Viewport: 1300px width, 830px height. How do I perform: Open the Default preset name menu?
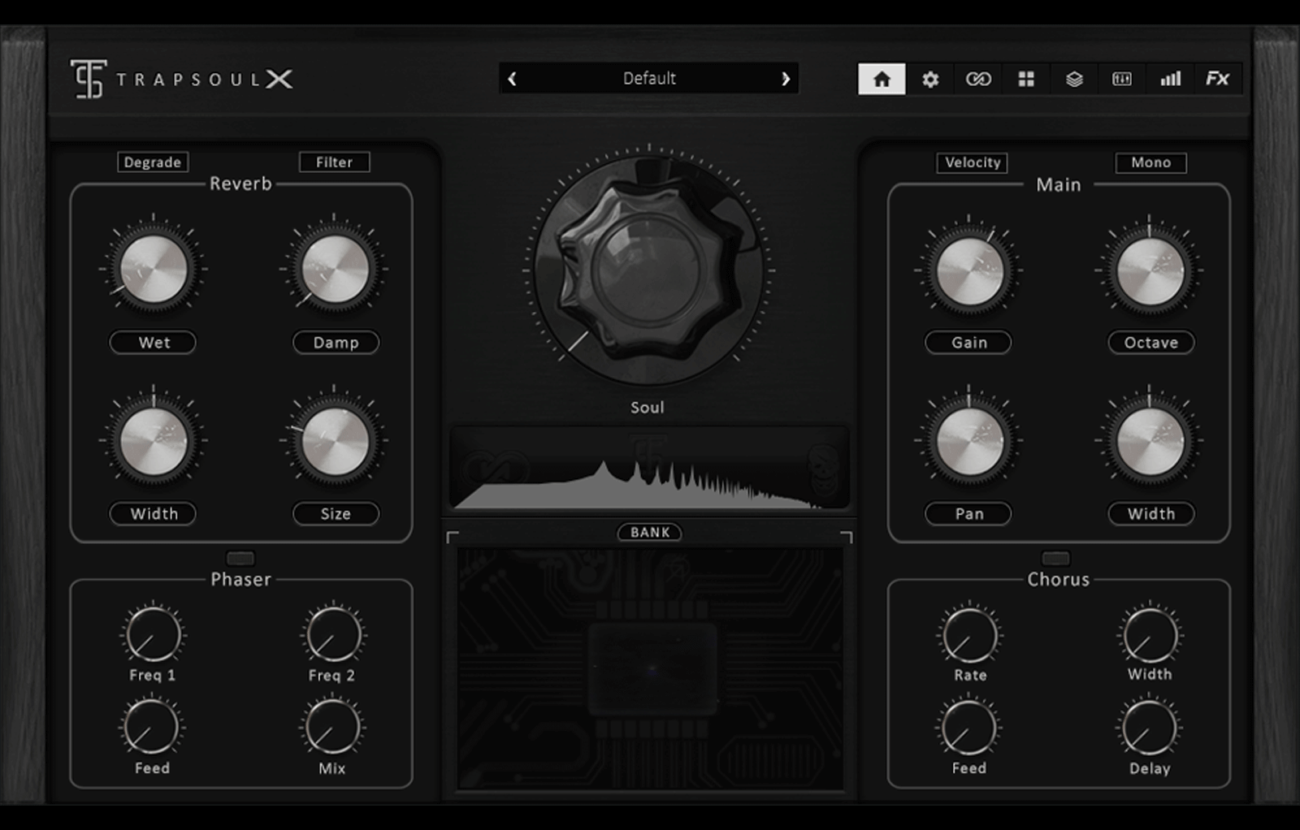[x=649, y=78]
